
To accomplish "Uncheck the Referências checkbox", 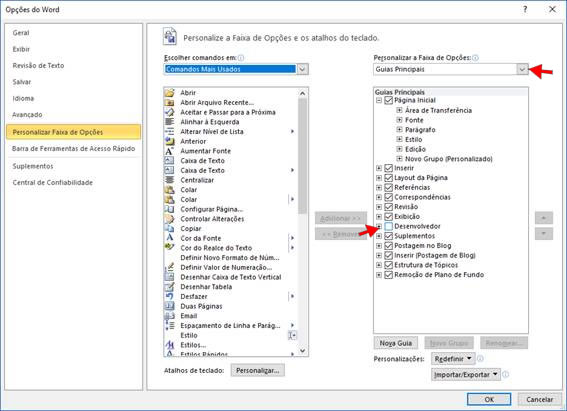I will tap(388, 188).
